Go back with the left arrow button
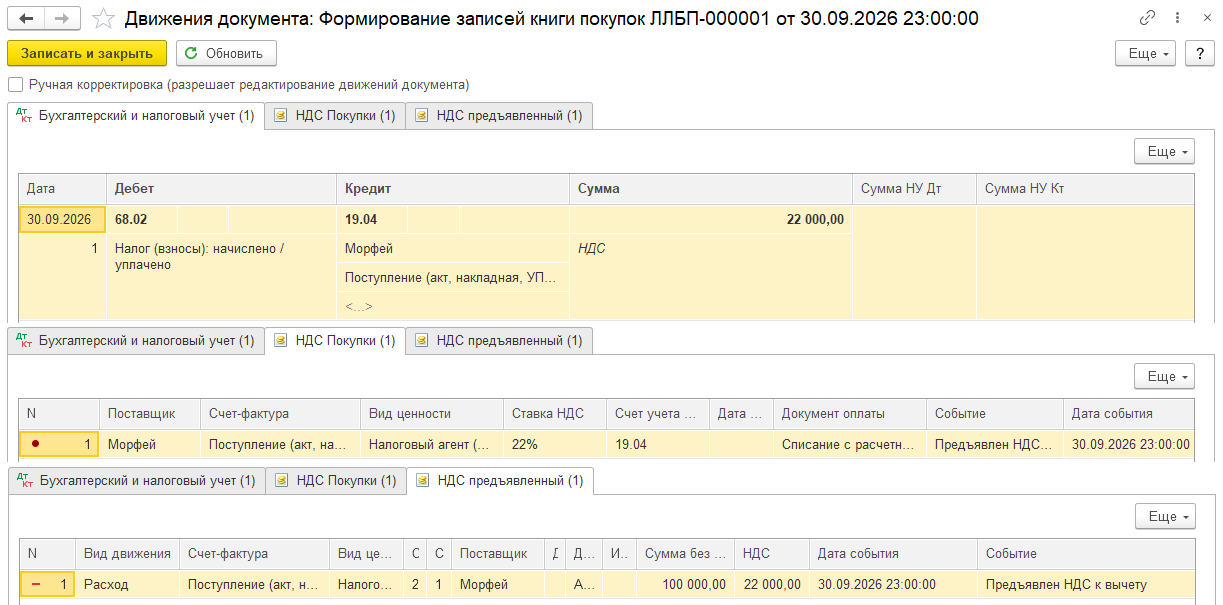 tap(26, 18)
